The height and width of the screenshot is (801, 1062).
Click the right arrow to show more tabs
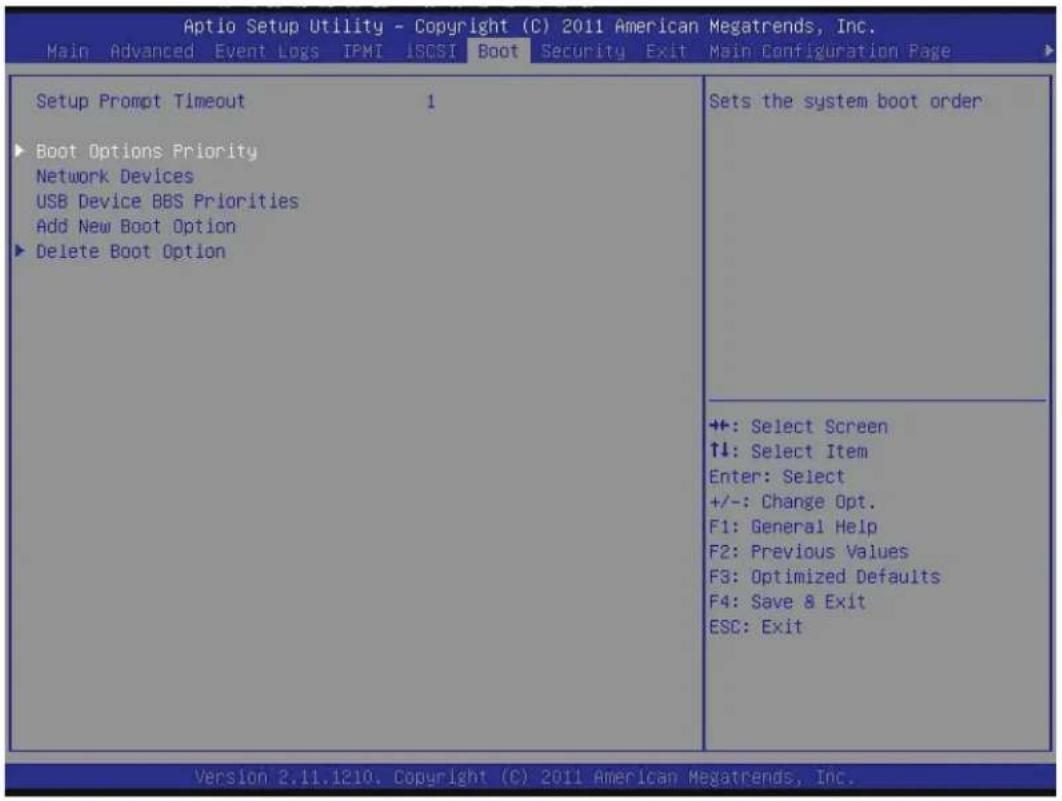[x=1048, y=51]
